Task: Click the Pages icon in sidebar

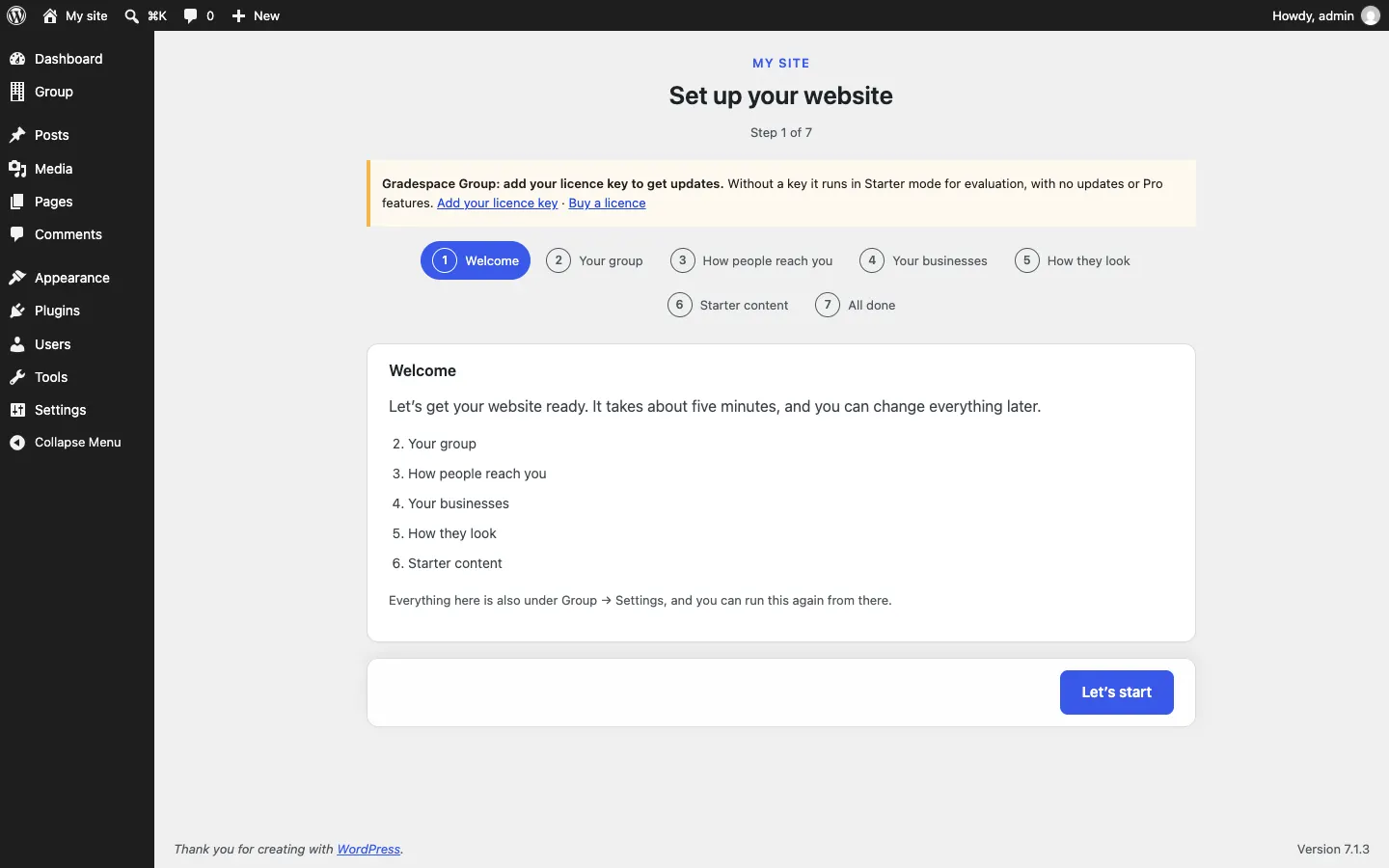Action: 17,202
